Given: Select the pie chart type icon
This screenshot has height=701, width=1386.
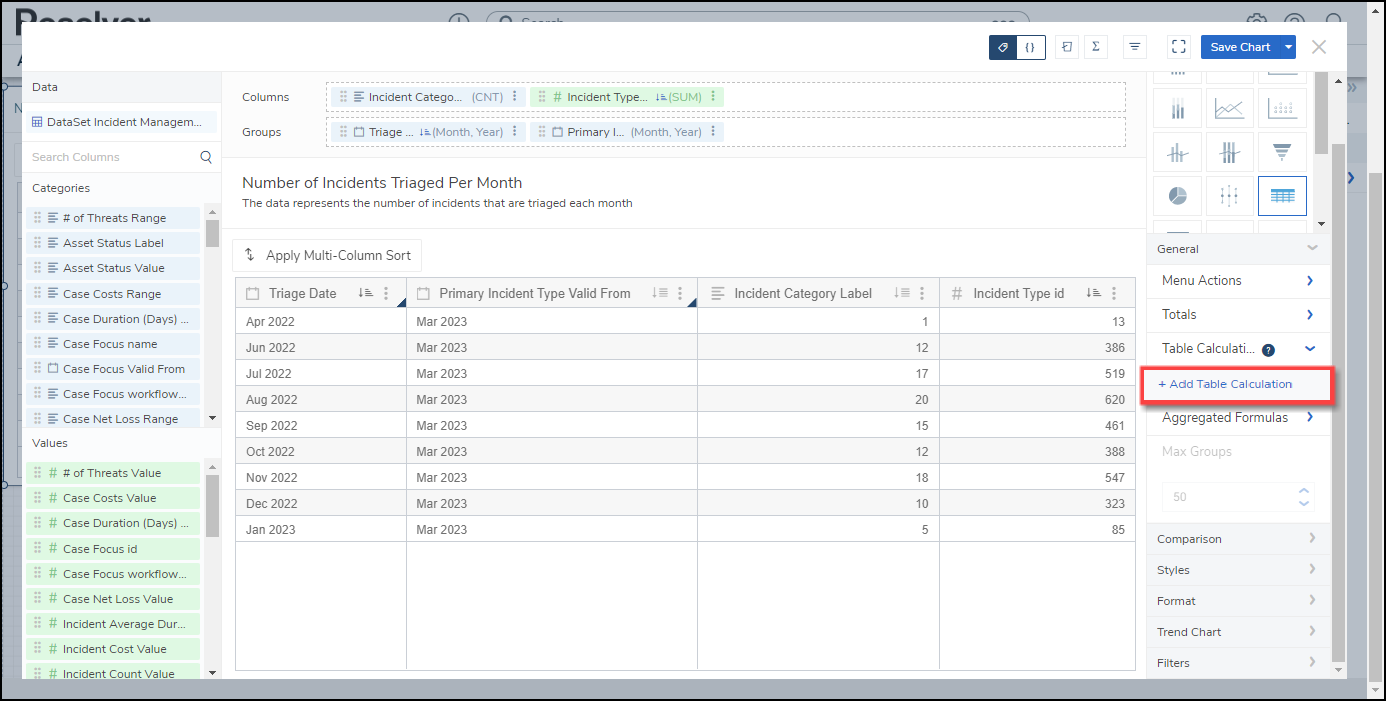Looking at the screenshot, I should point(1177,196).
